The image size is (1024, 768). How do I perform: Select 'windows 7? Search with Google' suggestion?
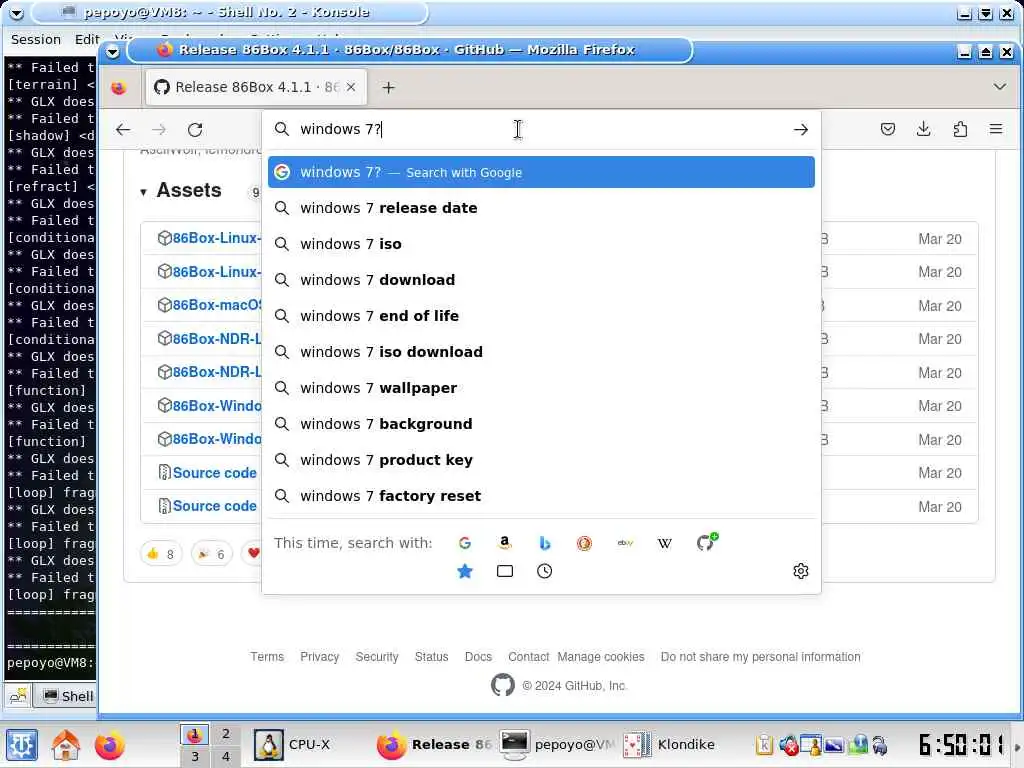coord(541,172)
